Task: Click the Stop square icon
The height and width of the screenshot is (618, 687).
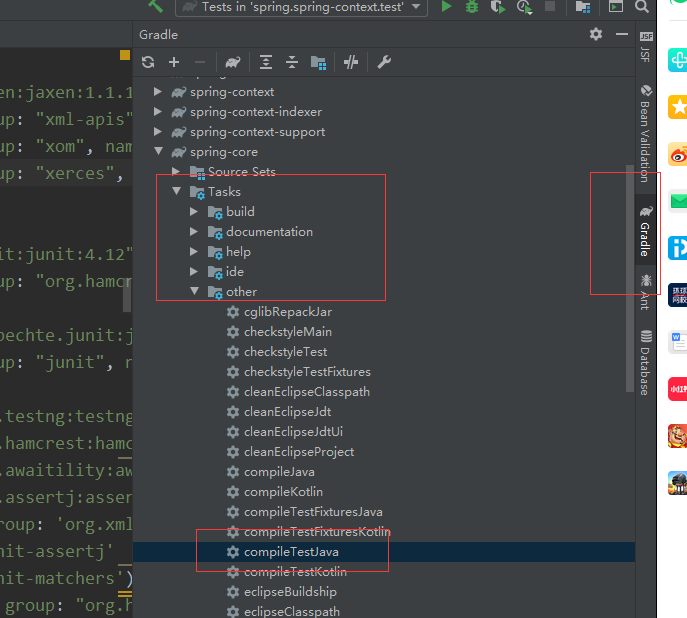Action: 550,6
